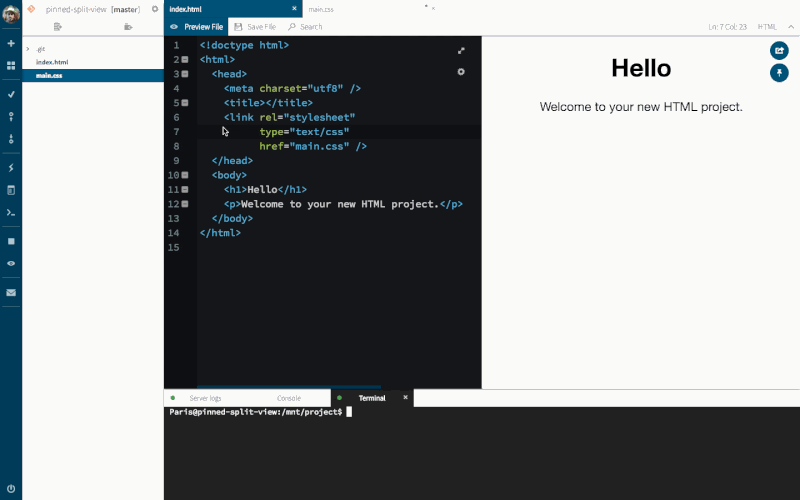This screenshot has width=800, height=500.
Task: Click the Welcome paragraph in the preview
Action: (x=641, y=107)
